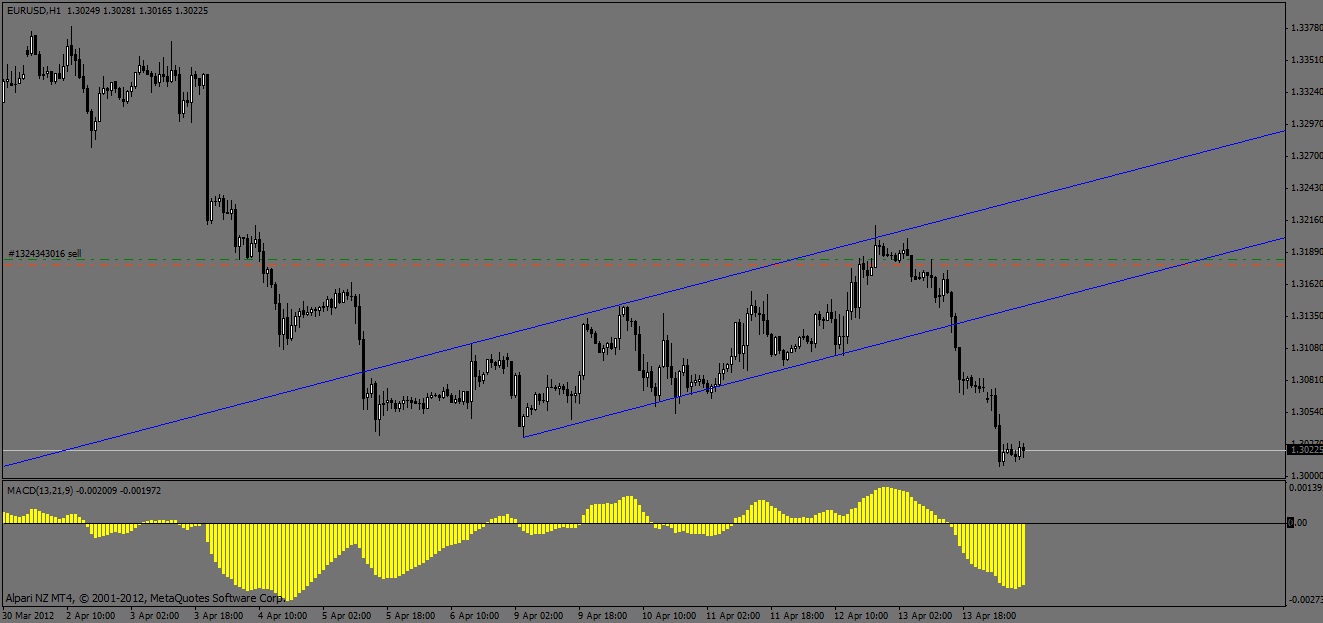Click the 3 Apr 18:00 time label
The height and width of the screenshot is (623, 1323).
(x=218, y=615)
